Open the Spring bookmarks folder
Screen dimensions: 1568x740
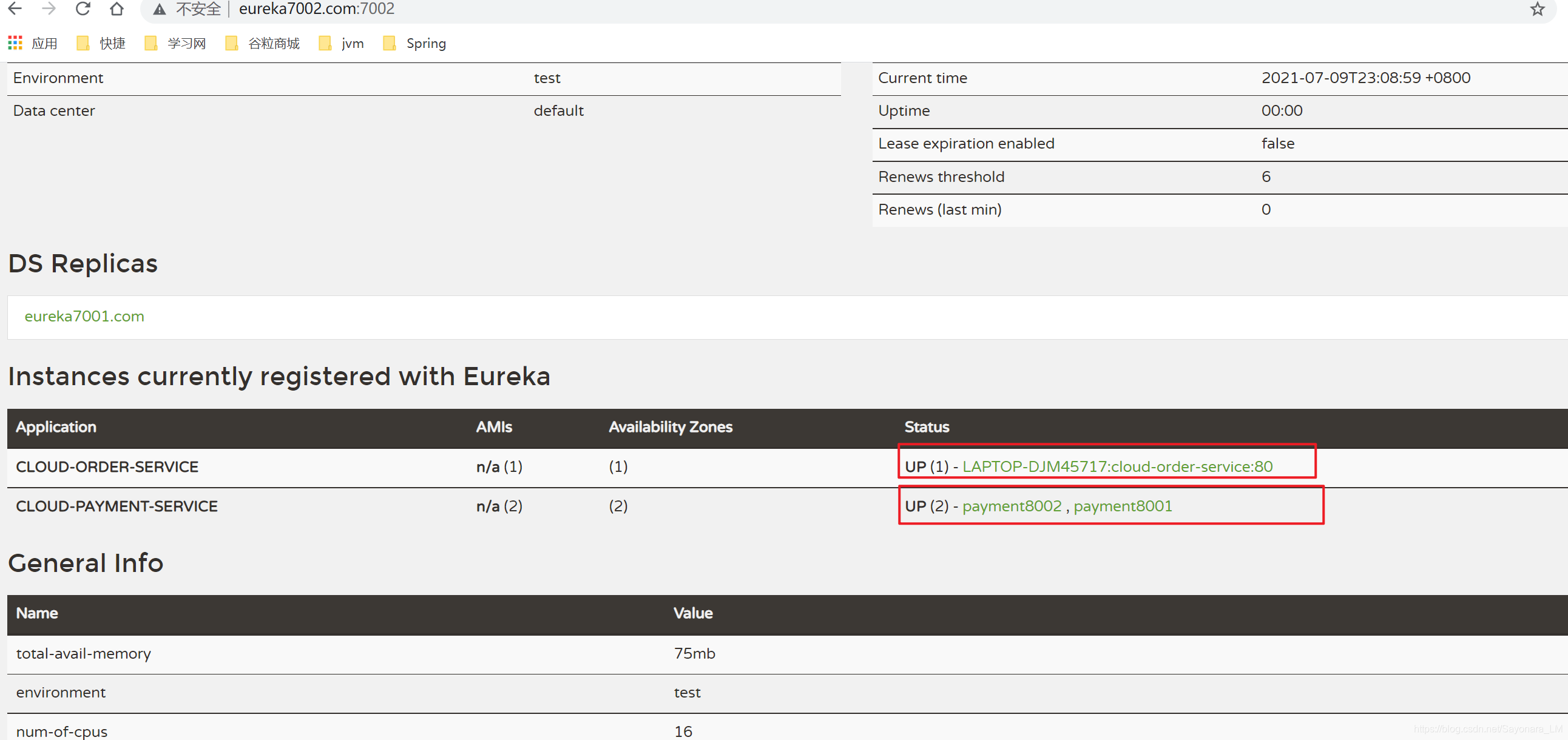[414, 43]
